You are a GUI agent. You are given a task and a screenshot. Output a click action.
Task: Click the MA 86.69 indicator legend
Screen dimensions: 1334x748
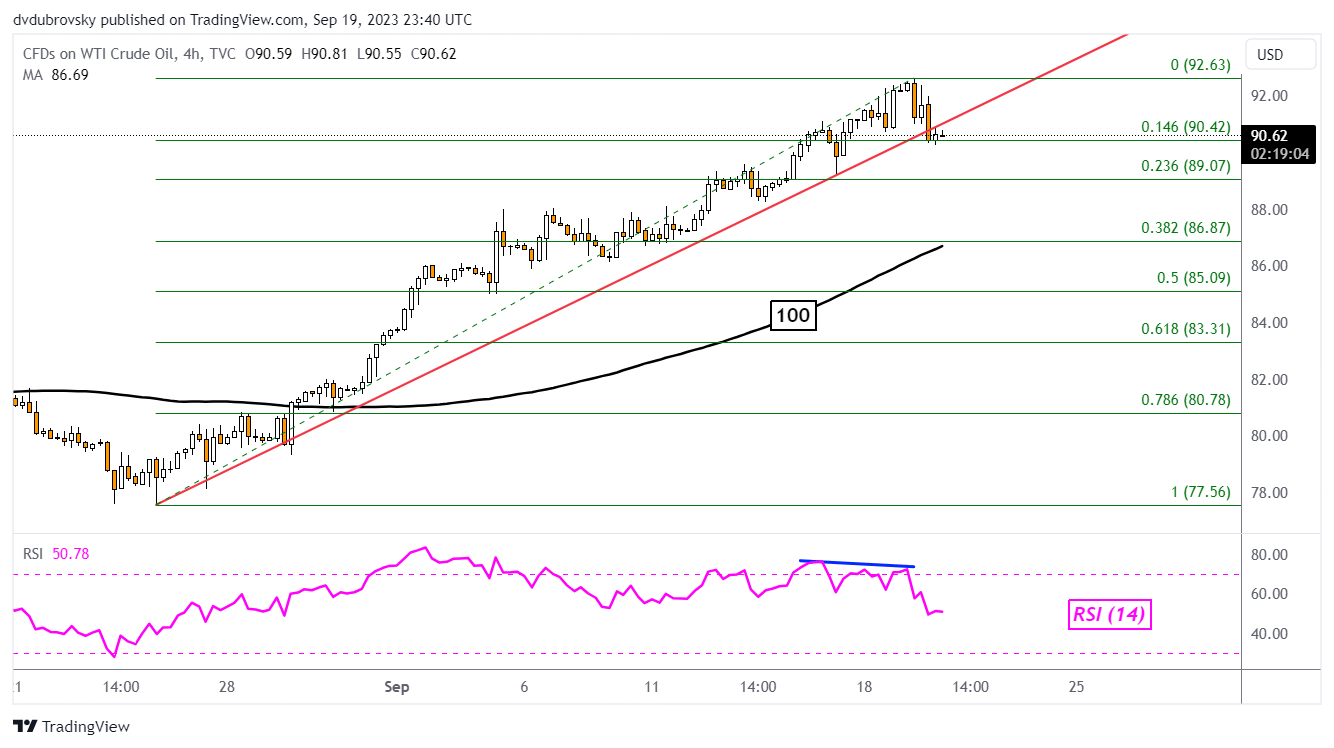click(56, 74)
